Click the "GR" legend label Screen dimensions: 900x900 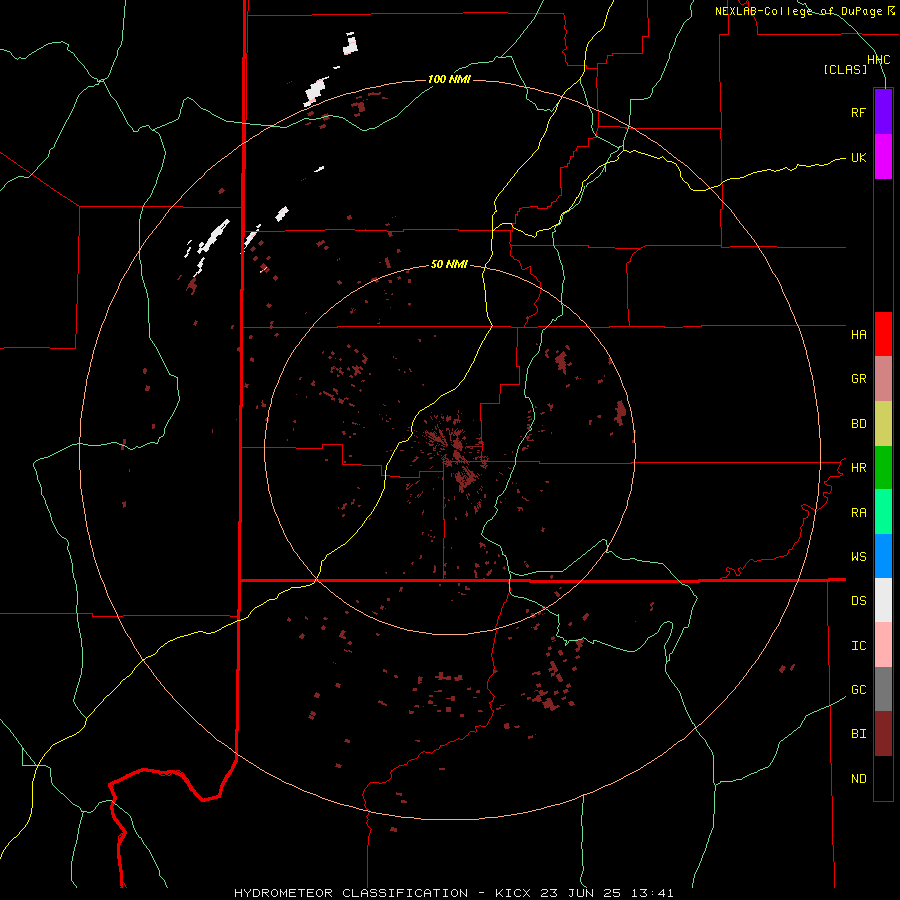(858, 379)
